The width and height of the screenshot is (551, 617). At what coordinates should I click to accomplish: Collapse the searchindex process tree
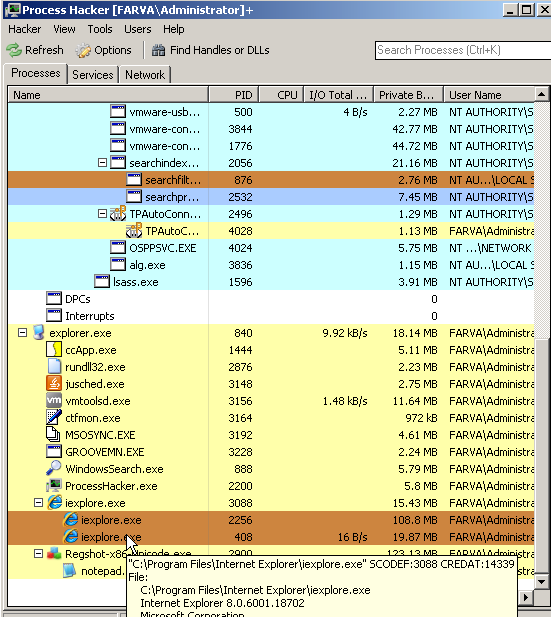pos(102,163)
